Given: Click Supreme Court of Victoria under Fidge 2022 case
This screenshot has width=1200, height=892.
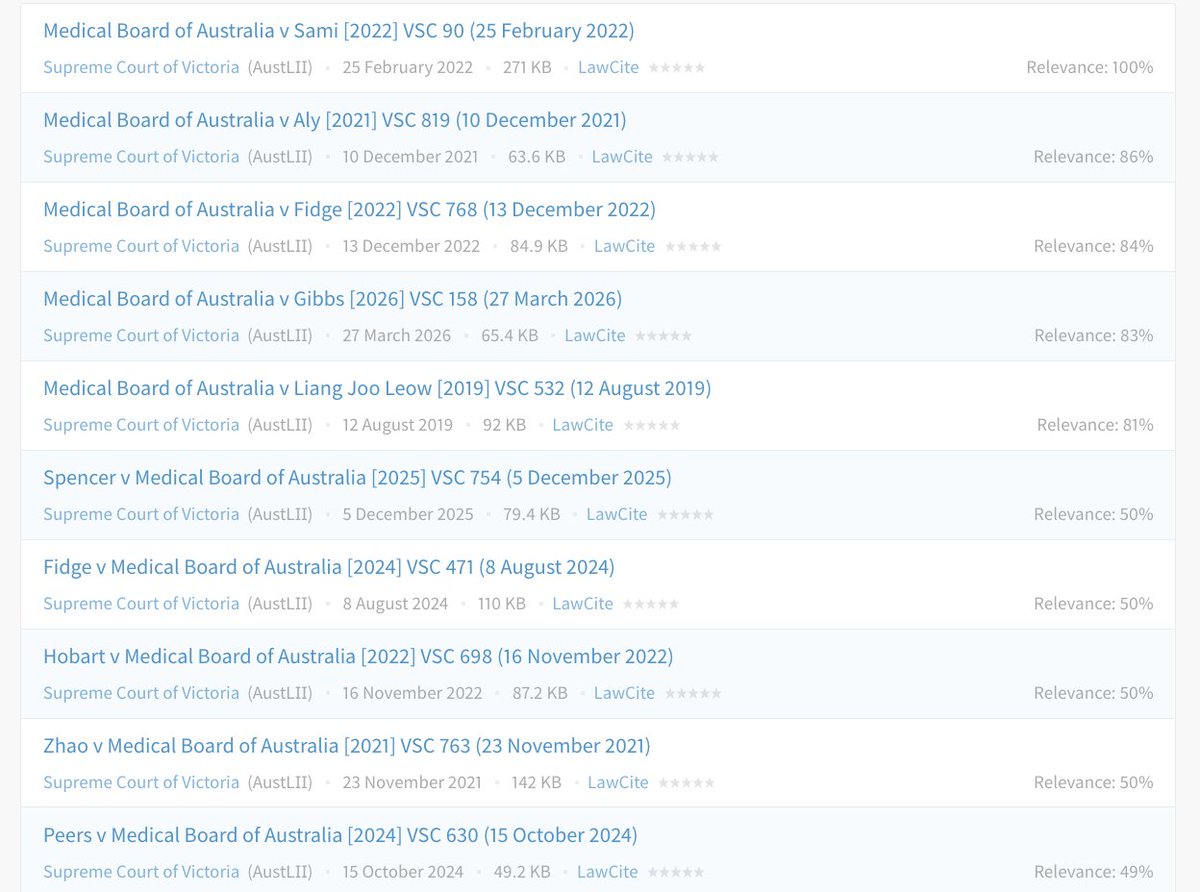Looking at the screenshot, I should click(x=141, y=246).
